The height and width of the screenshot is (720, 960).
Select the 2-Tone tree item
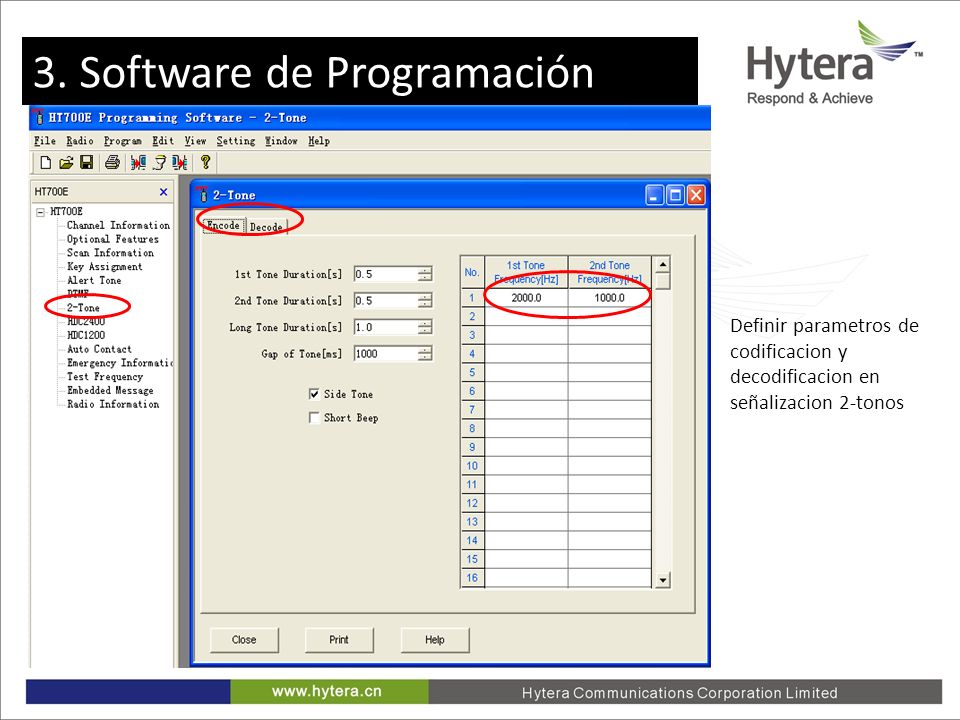click(x=83, y=307)
